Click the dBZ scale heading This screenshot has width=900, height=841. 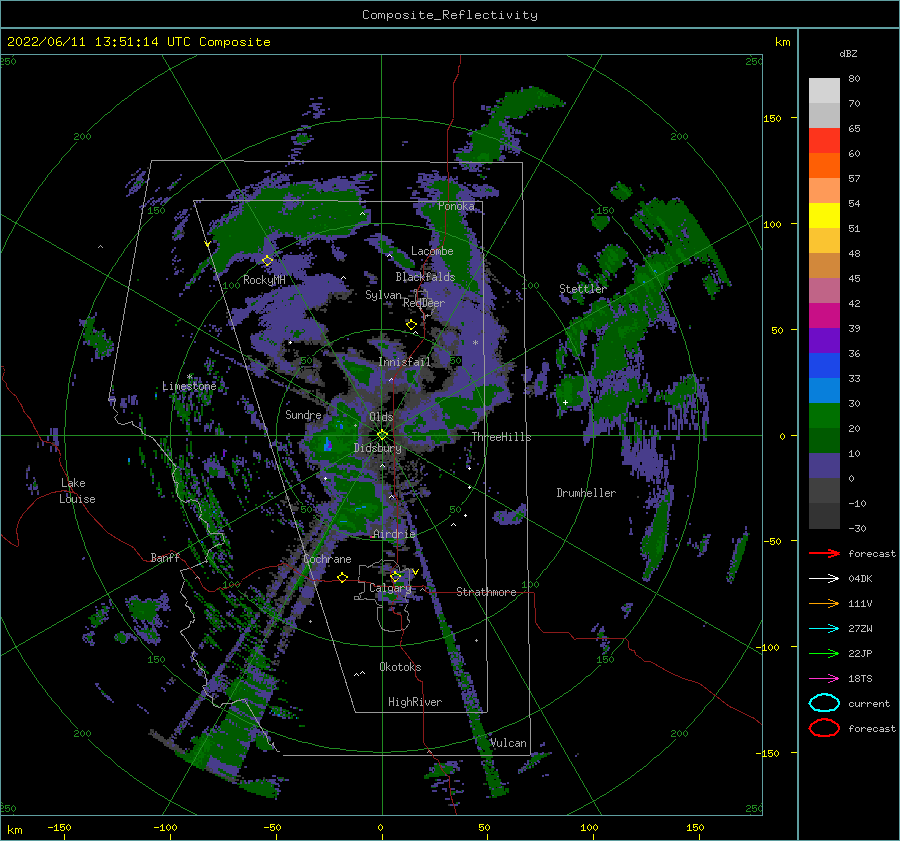click(x=848, y=53)
